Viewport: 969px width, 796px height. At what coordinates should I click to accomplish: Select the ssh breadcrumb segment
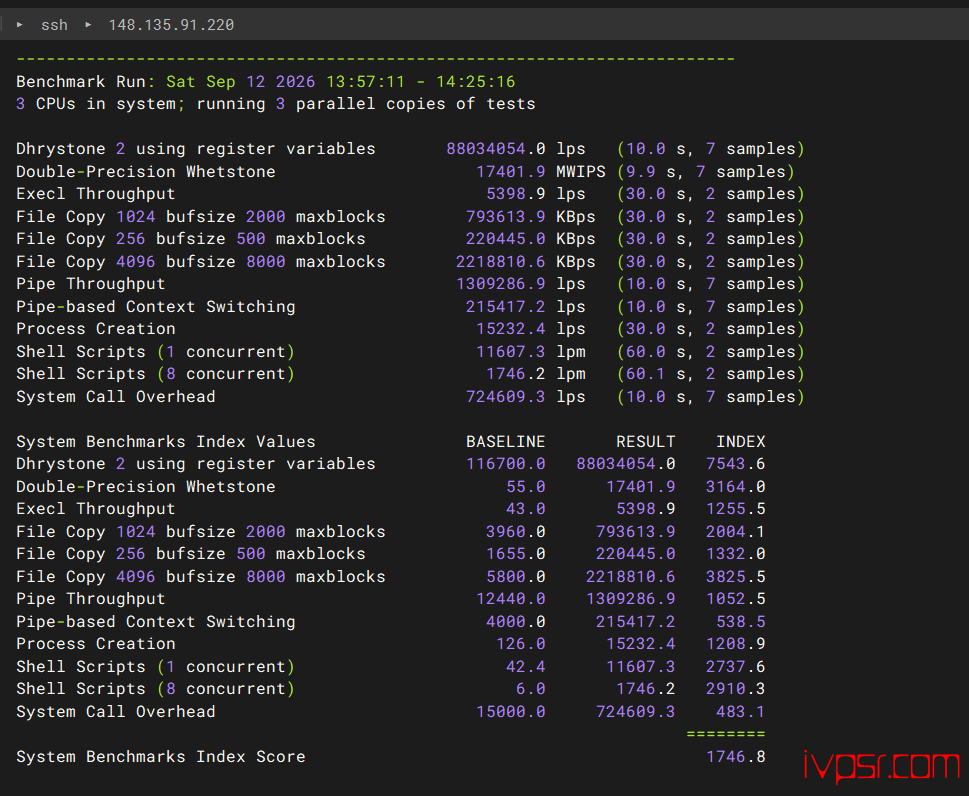point(54,25)
